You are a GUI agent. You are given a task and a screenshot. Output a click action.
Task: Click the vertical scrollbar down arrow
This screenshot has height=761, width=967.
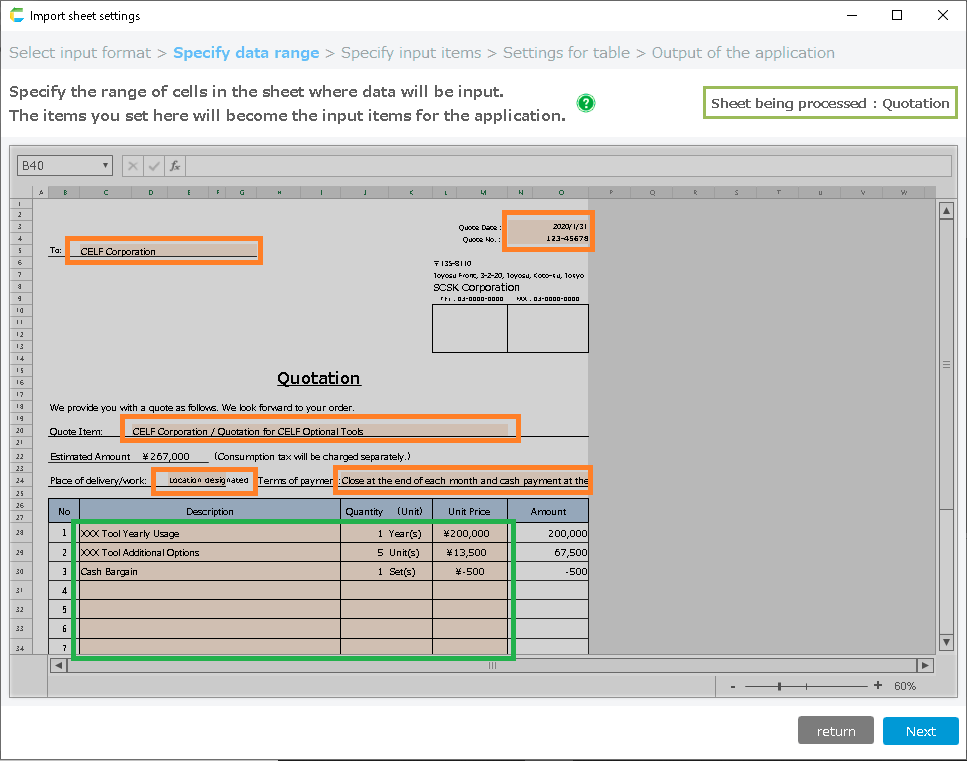[946, 642]
